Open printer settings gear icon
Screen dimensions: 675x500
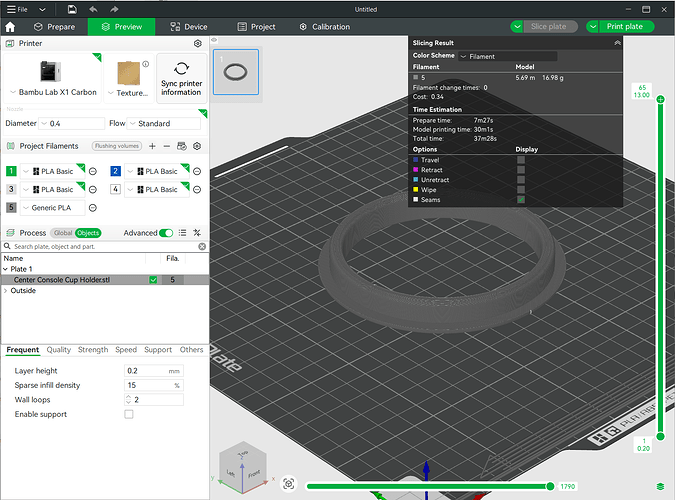198,43
